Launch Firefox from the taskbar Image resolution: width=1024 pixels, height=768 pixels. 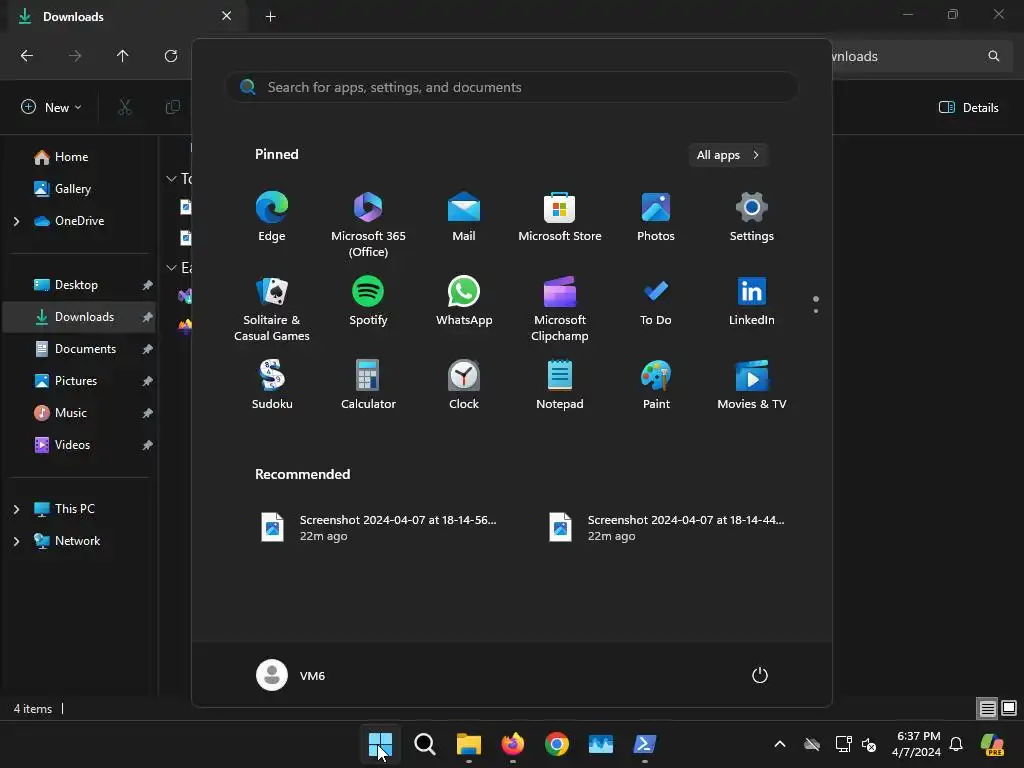[x=513, y=744]
